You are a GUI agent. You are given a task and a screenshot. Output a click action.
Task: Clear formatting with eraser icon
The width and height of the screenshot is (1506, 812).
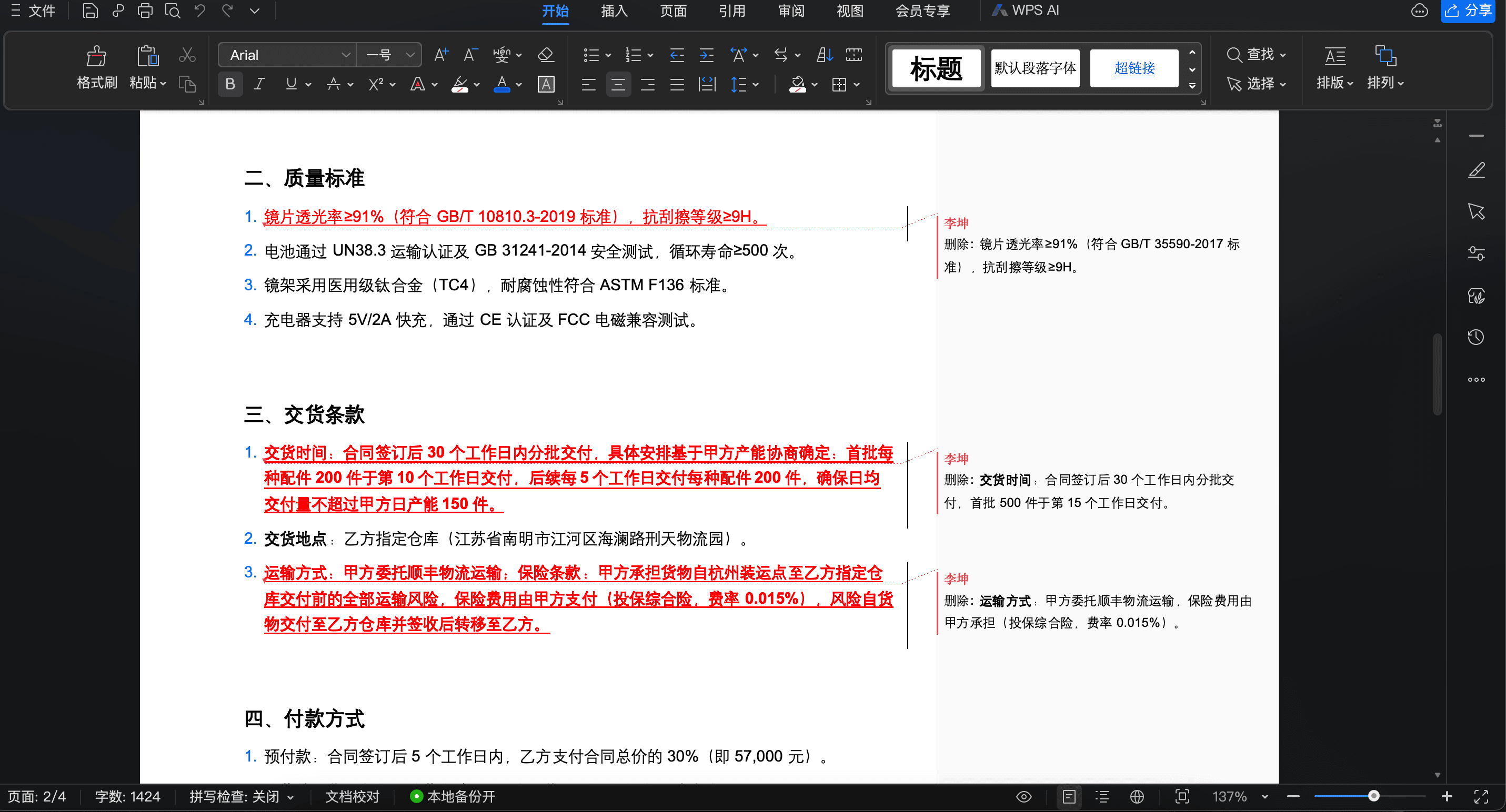pos(546,55)
